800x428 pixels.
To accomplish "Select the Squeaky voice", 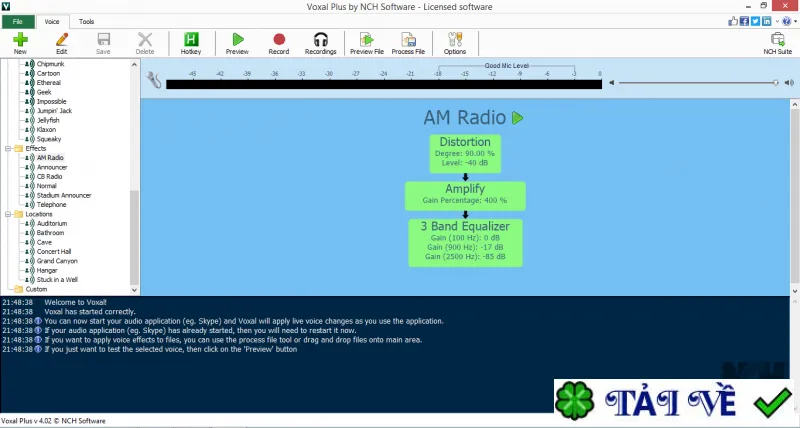I will pyautogui.click(x=49, y=139).
